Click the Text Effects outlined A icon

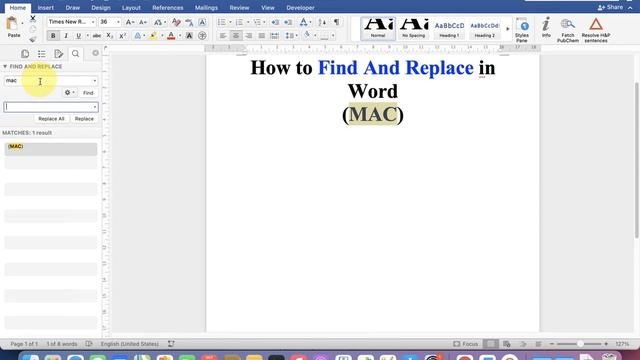pos(138,36)
